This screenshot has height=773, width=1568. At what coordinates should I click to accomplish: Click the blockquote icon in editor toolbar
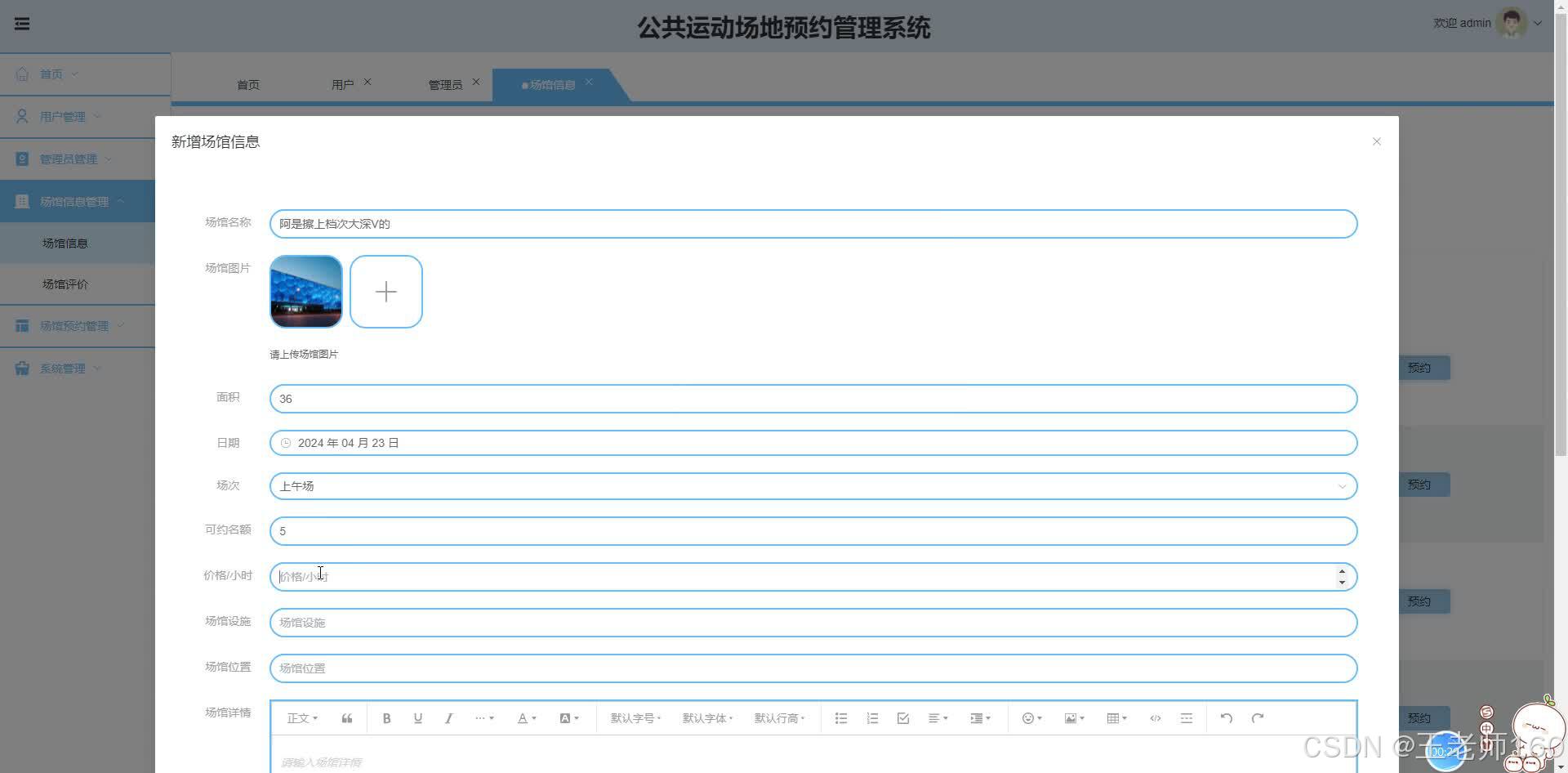click(x=347, y=718)
